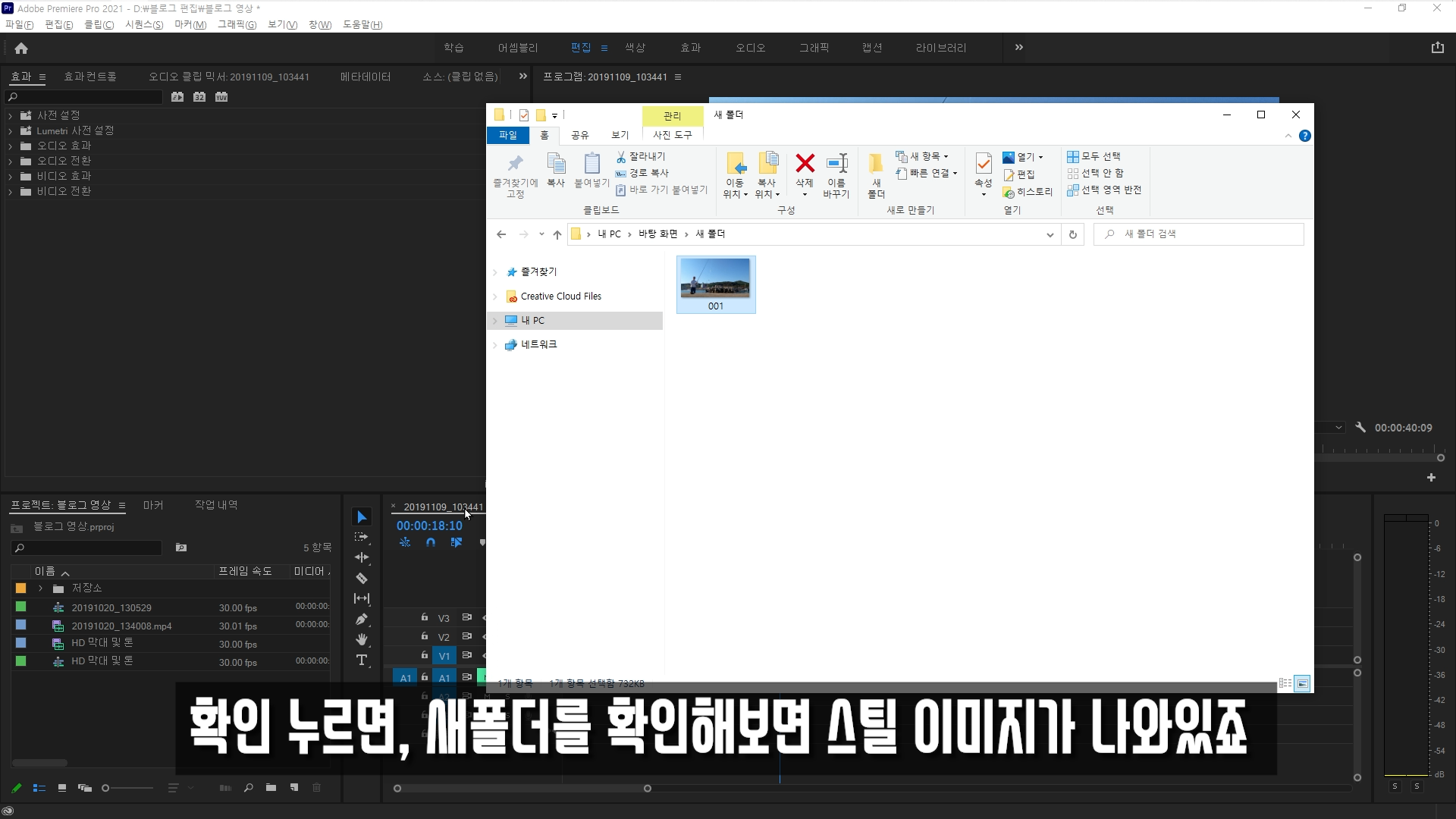Click the Slip tool icon
The height and width of the screenshot is (819, 1456).
pyautogui.click(x=362, y=599)
